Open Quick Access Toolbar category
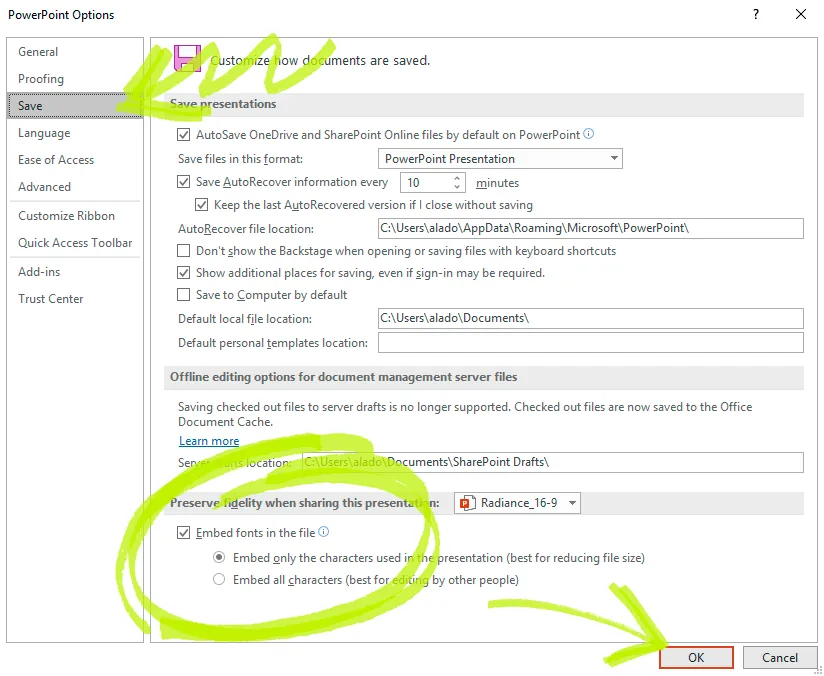 75,243
